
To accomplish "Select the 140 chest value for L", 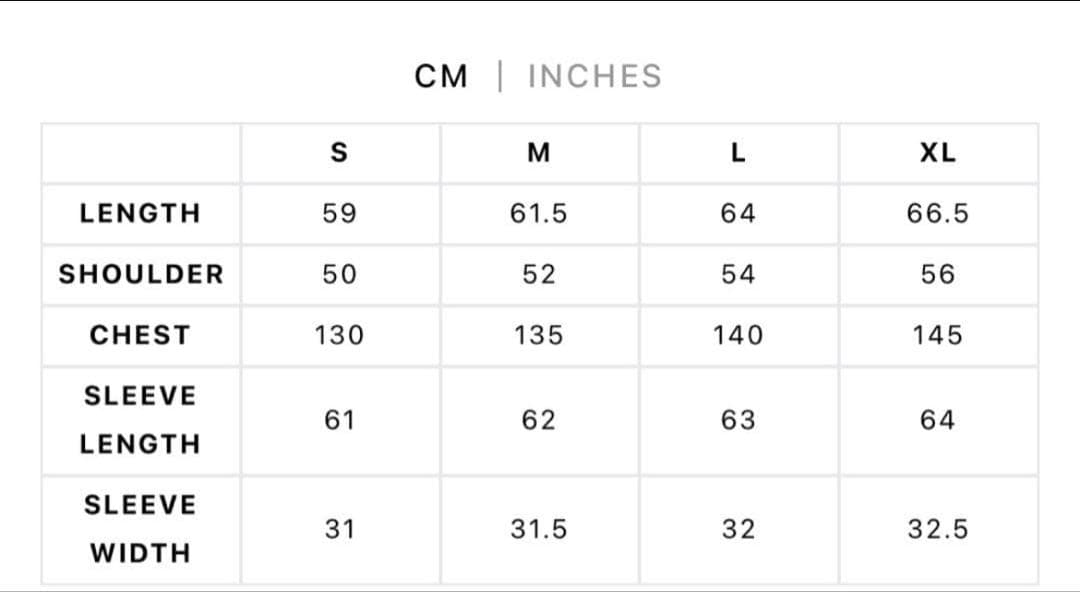I will pyautogui.click(x=738, y=335).
